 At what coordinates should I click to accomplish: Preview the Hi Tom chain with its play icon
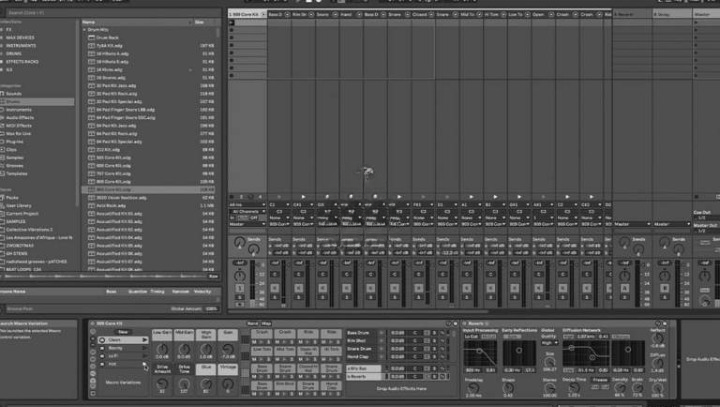[495, 197]
